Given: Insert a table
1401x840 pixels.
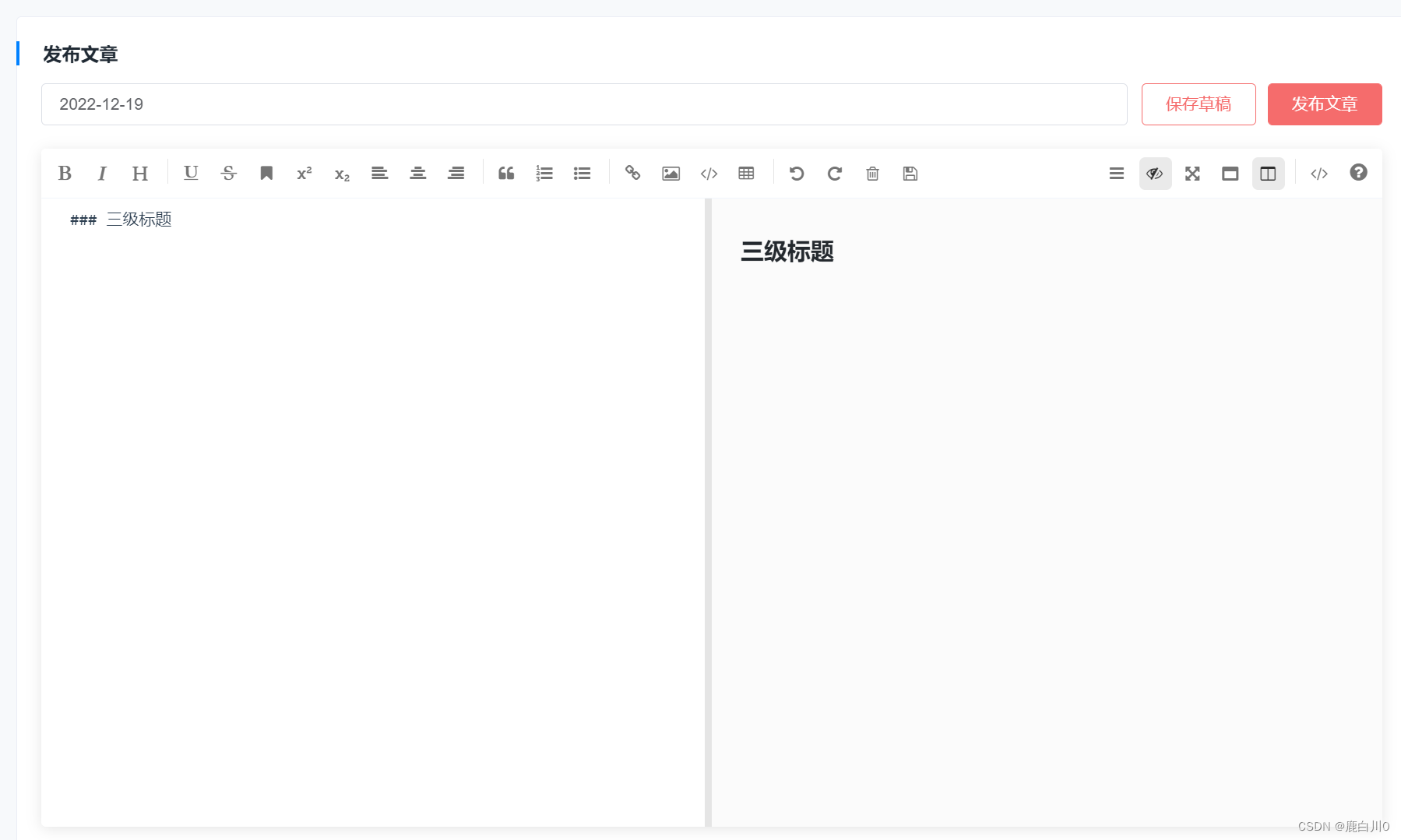Looking at the screenshot, I should pos(746,173).
